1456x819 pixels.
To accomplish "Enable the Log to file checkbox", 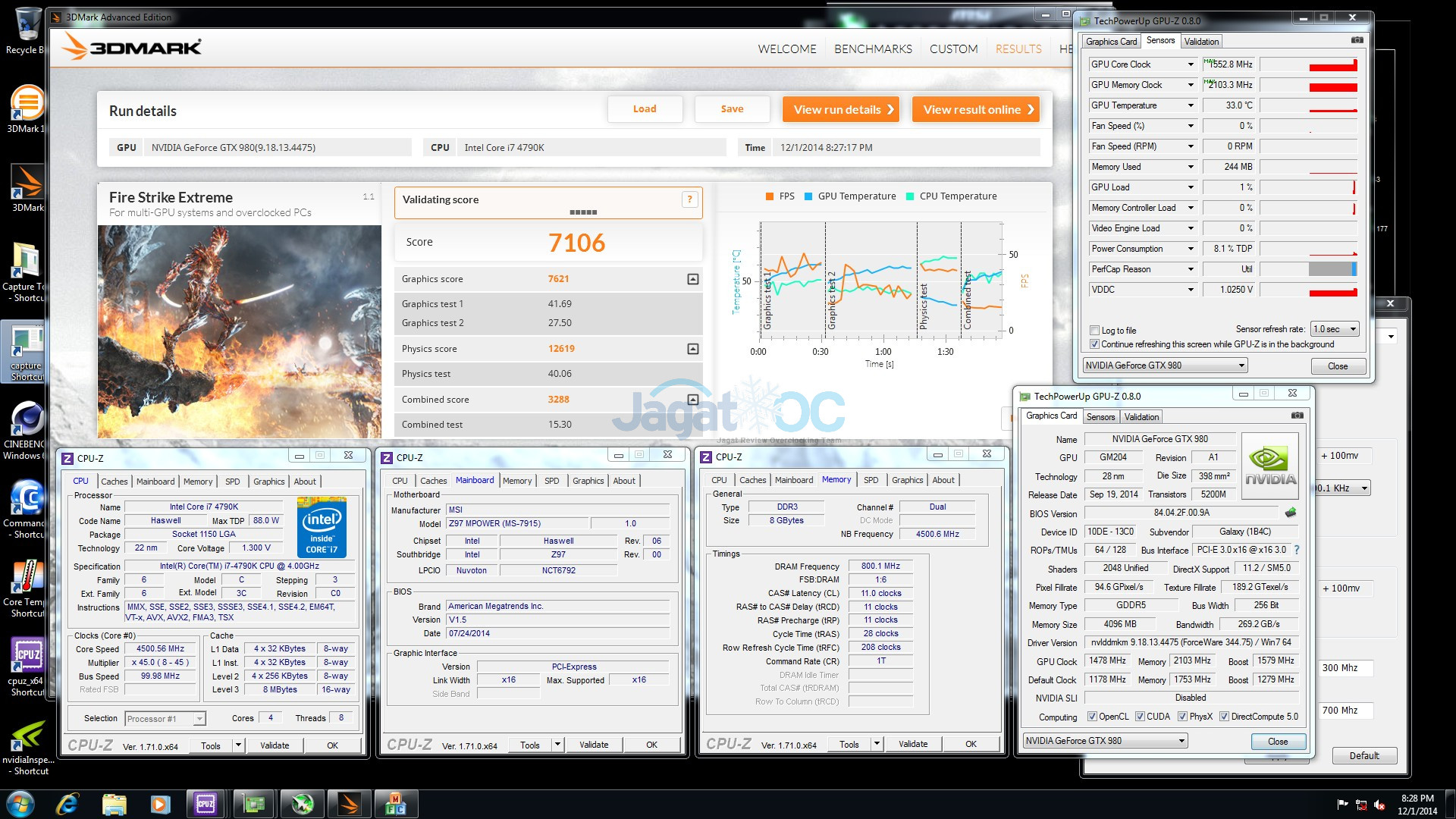I will (1094, 331).
